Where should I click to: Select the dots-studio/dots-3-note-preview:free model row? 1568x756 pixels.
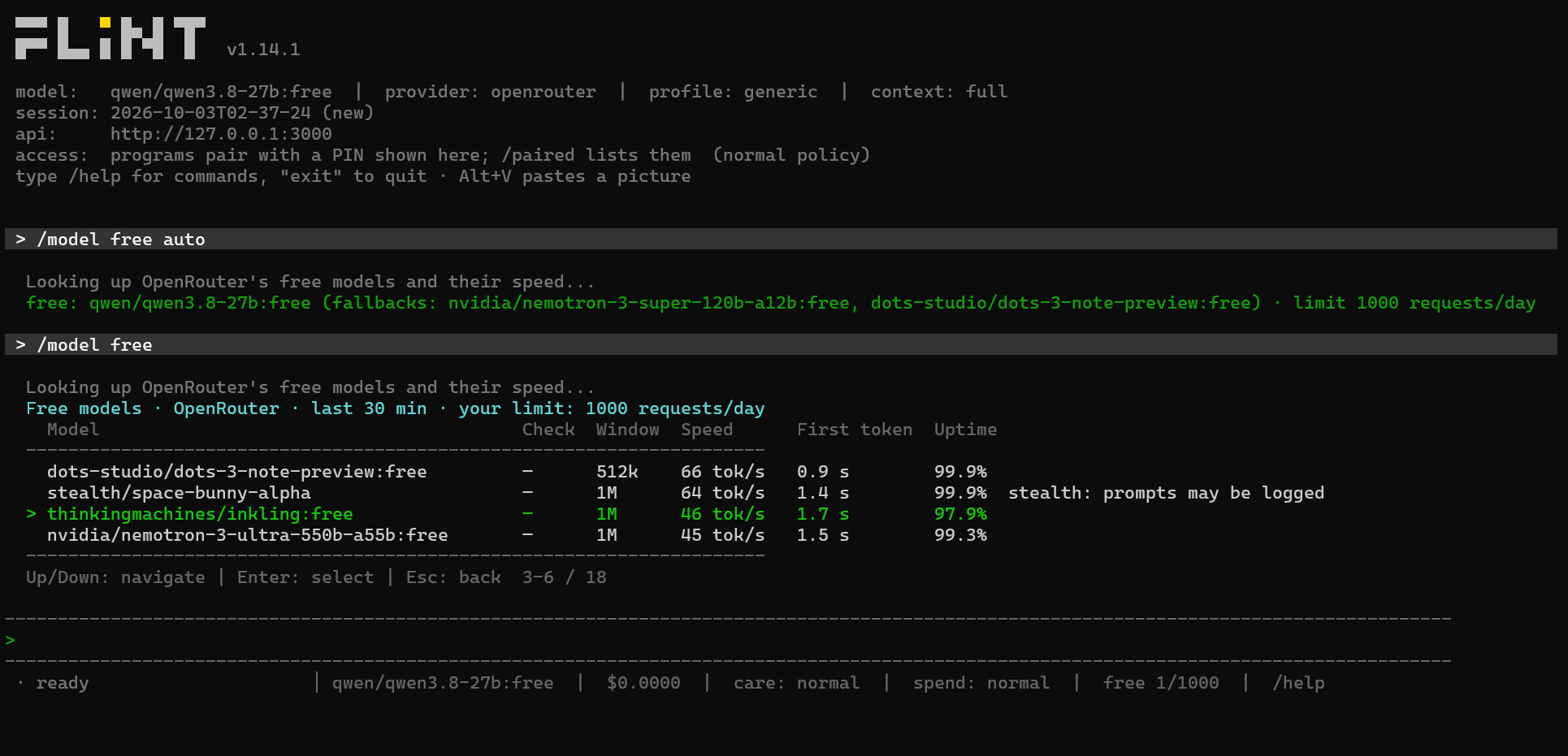click(x=517, y=472)
